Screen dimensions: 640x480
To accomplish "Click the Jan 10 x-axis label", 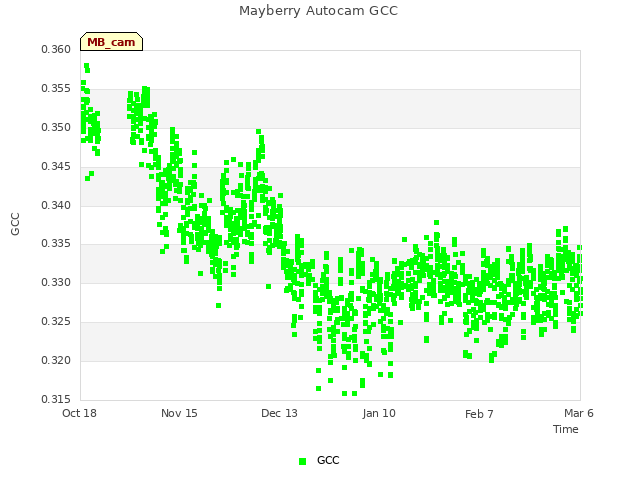I will pos(379,413).
